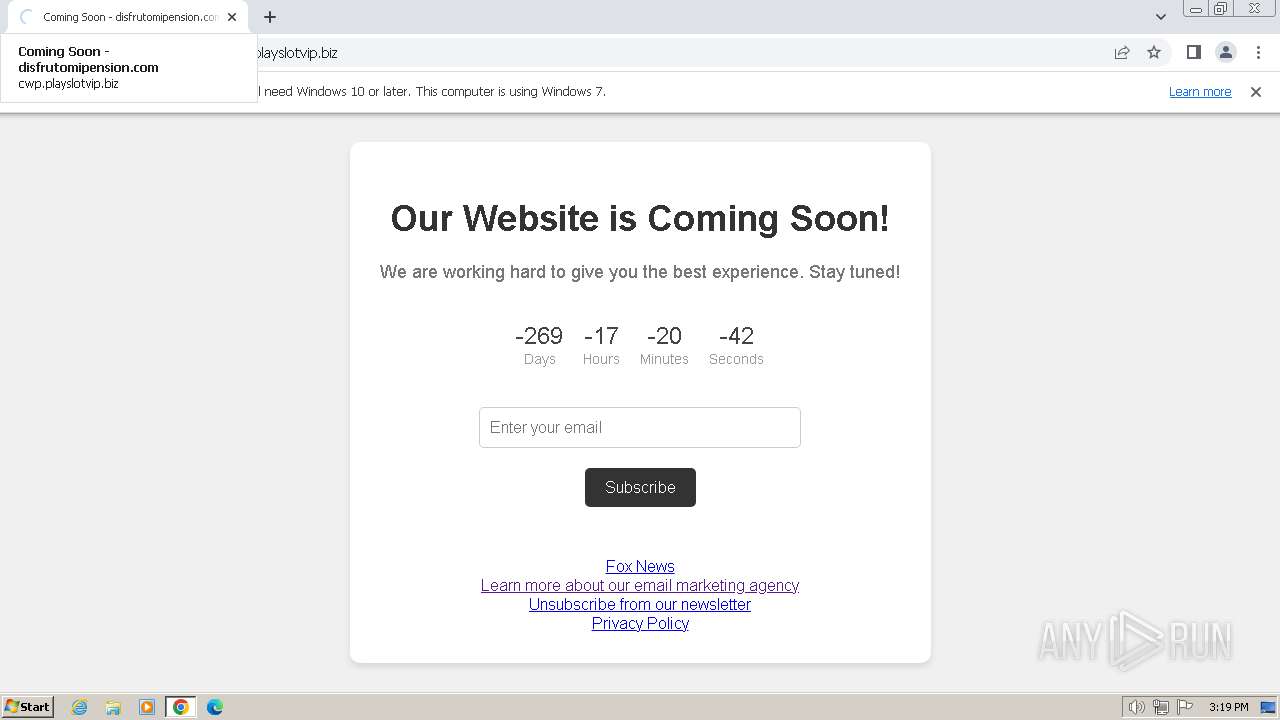Open the Windows Start menu

tap(28, 707)
